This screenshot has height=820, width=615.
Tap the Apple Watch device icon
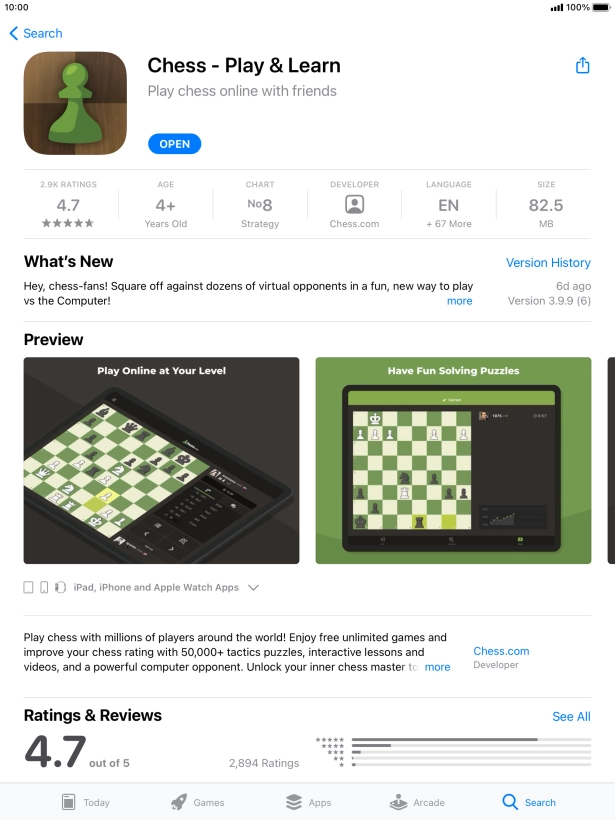pos(60,587)
